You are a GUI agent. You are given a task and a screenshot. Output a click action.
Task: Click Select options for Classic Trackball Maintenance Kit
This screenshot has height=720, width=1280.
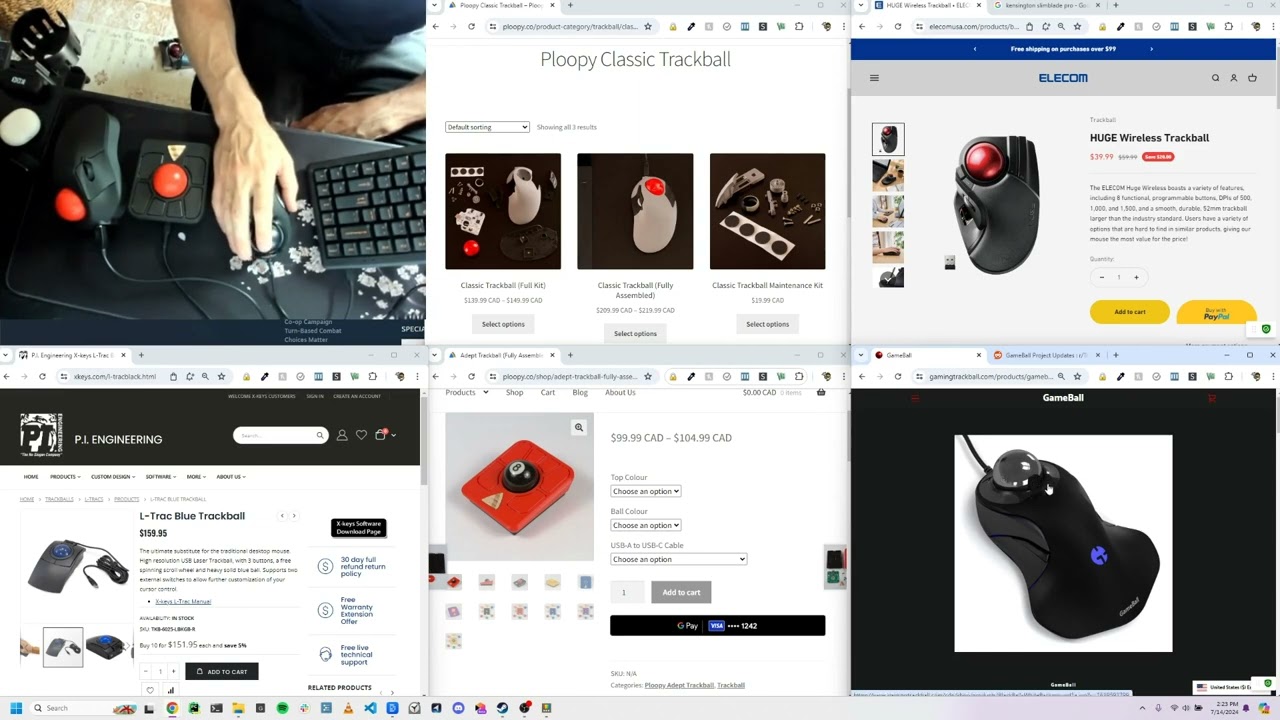coord(768,324)
